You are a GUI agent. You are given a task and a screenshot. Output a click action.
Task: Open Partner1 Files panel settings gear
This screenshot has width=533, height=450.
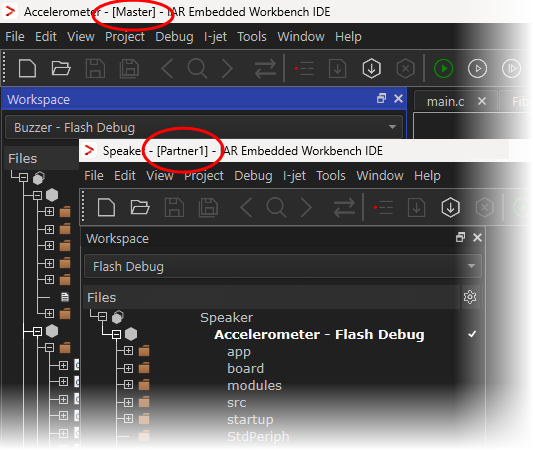point(470,297)
